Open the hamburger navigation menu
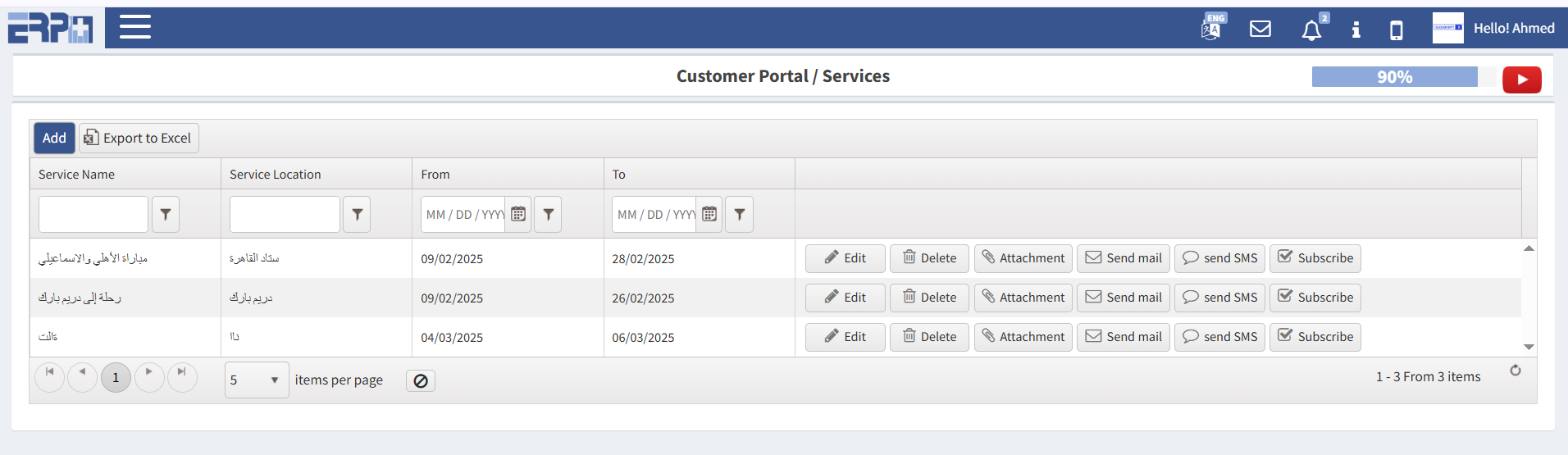 (135, 27)
